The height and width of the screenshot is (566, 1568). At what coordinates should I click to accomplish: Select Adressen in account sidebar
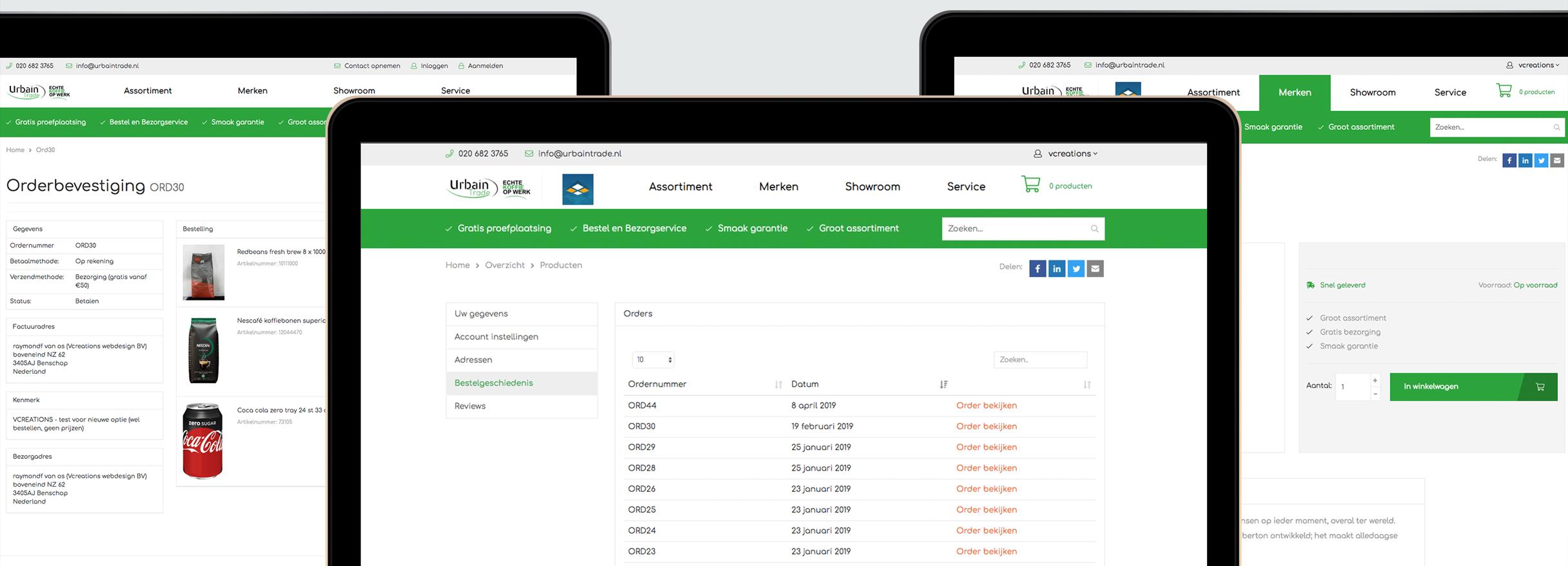click(522, 360)
